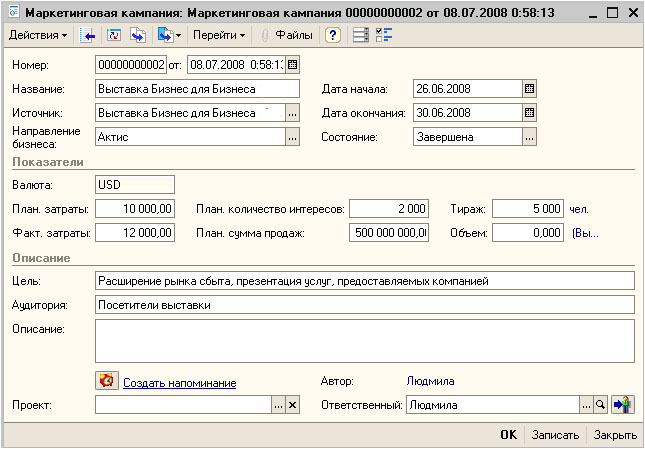This screenshot has width=645, height=449.
Task: Clear the Проект field with X button
Action: coord(292,405)
